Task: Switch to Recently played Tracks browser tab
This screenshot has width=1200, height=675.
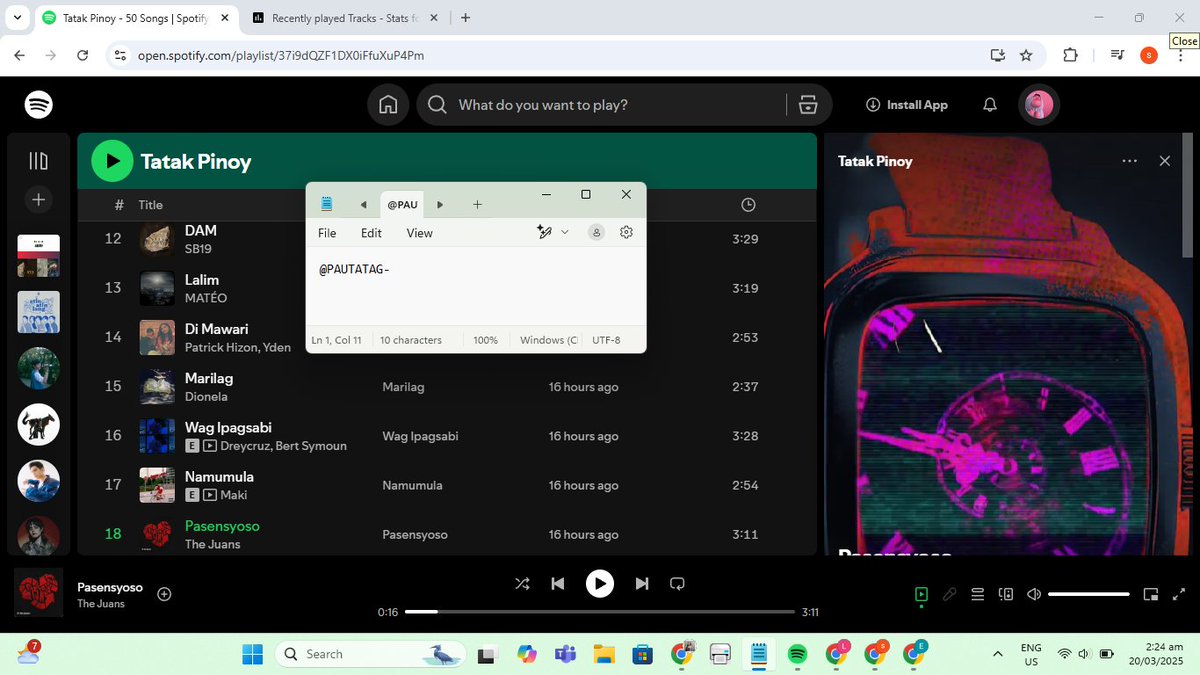Action: click(346, 18)
